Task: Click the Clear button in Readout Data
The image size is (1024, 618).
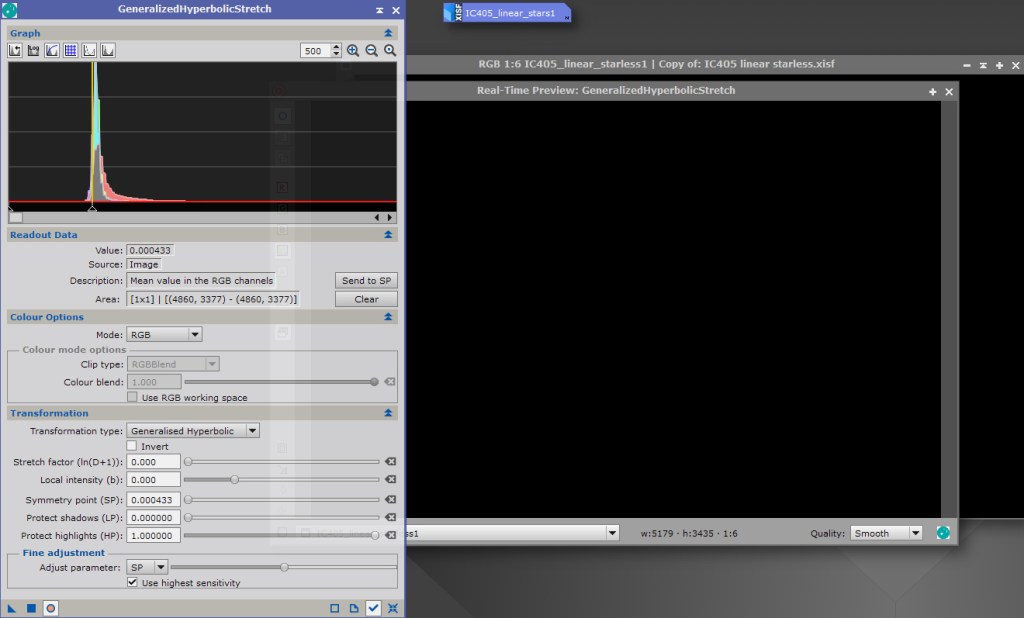Action: 366,299
